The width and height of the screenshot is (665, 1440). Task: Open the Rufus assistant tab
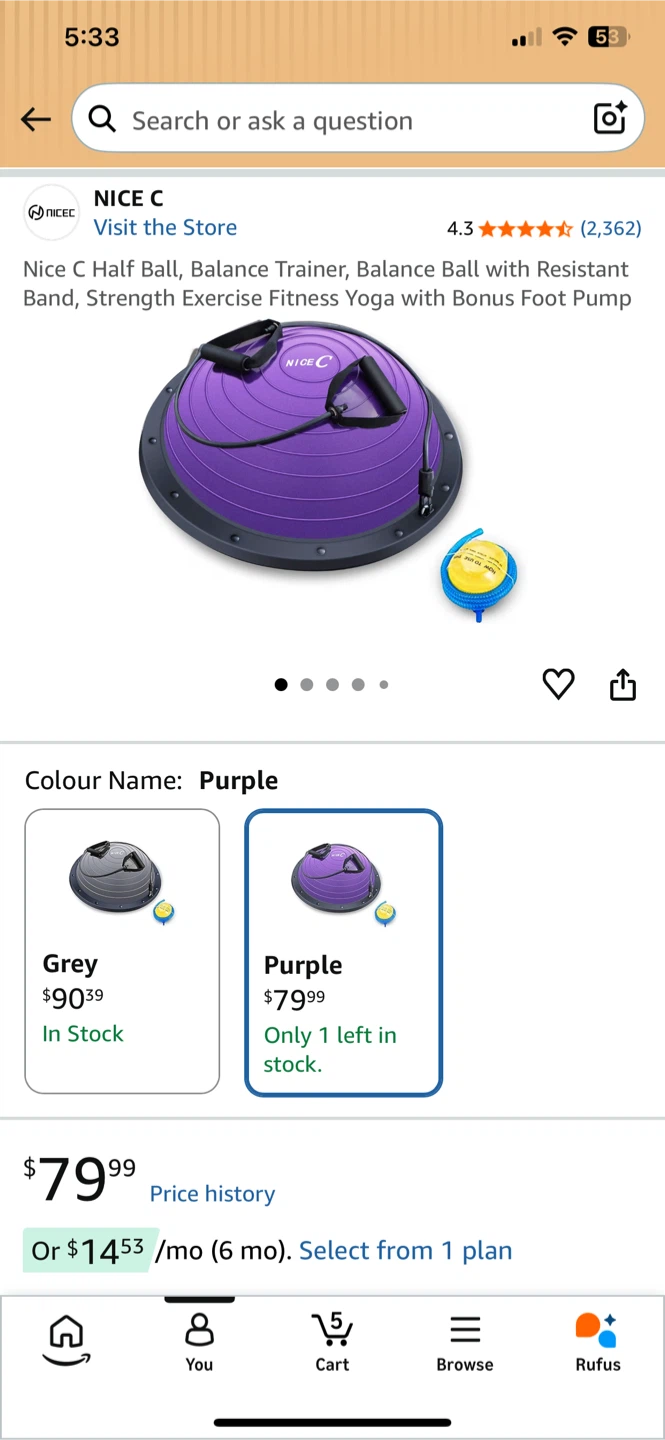598,1342
